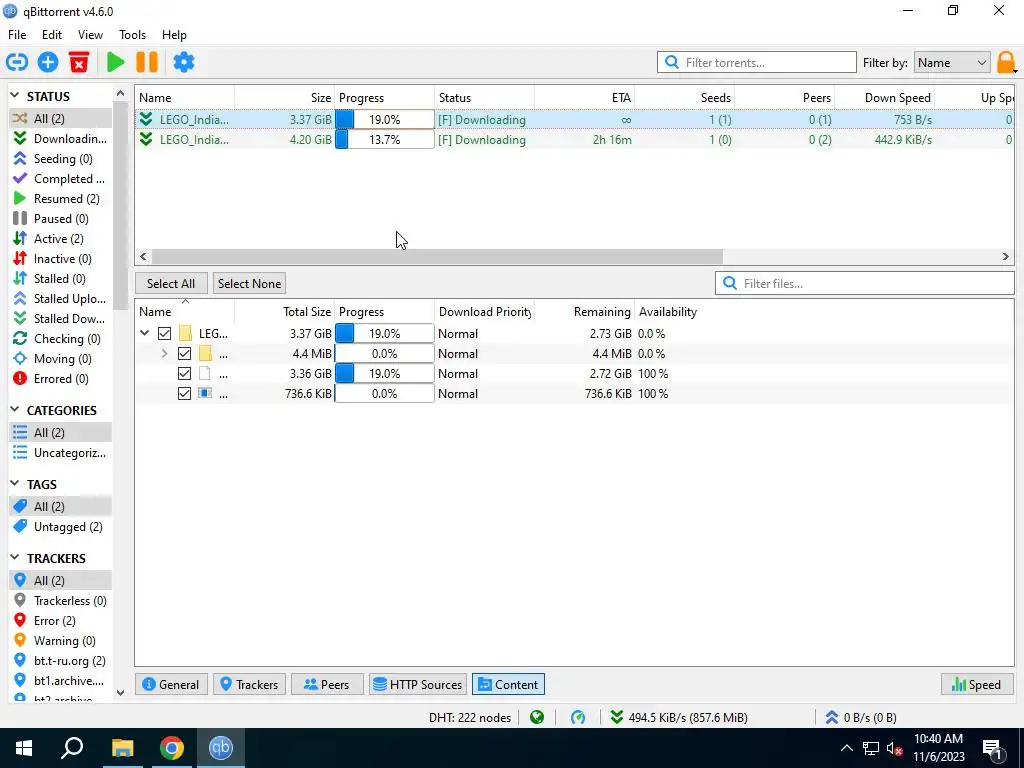Expand the 4.4 MiB subfolder
1024x768 pixels.
click(165, 354)
